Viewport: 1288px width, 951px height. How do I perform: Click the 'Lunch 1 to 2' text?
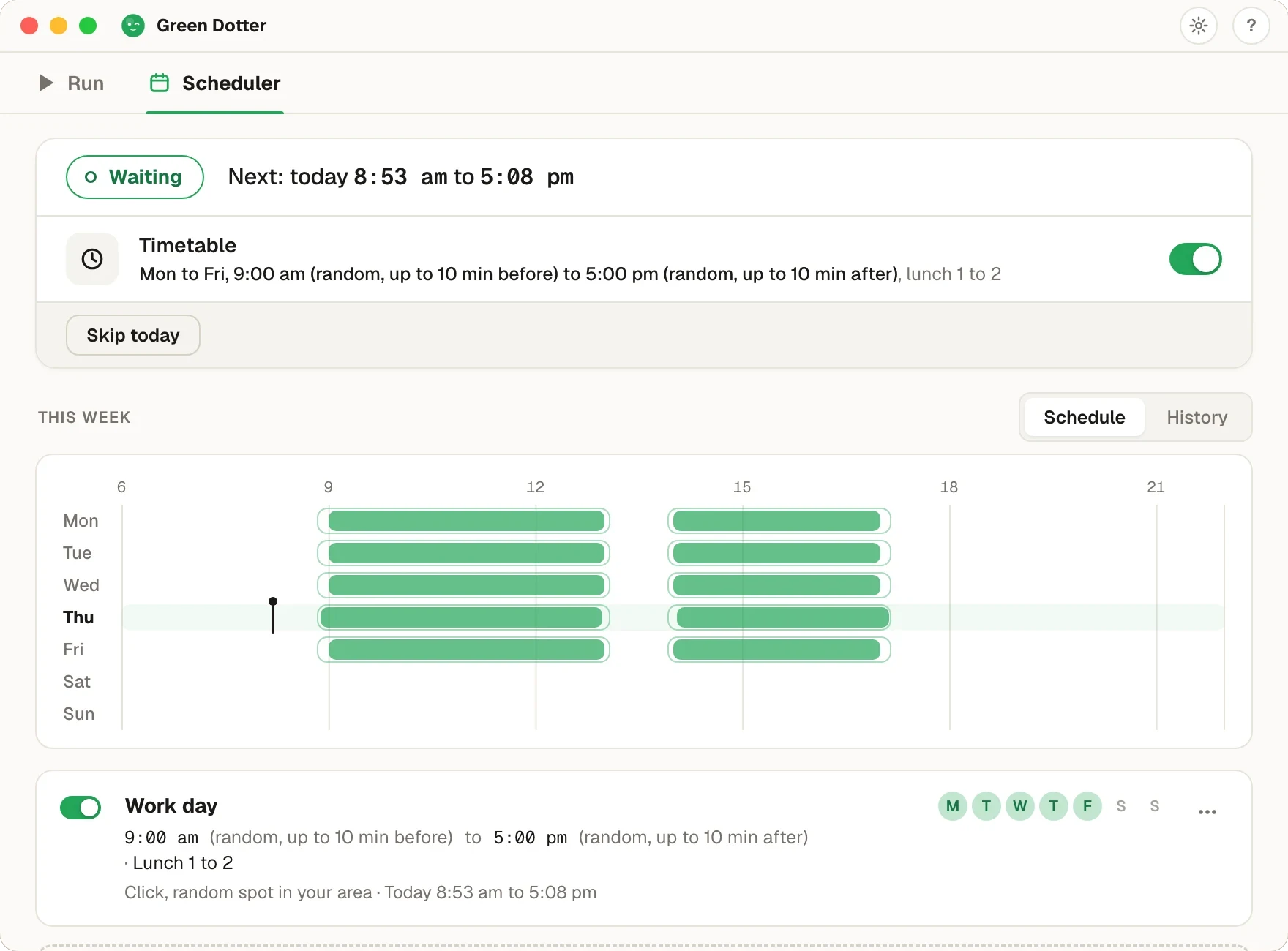coord(183,863)
